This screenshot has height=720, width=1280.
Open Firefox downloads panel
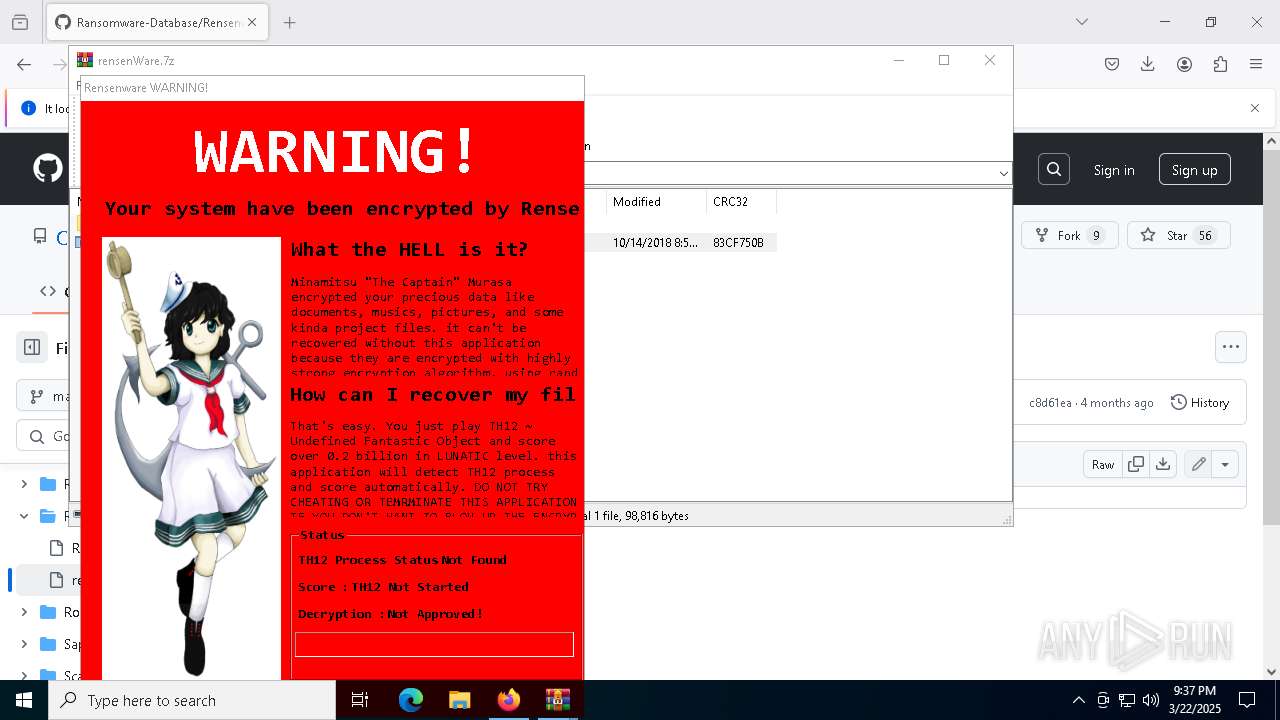(1148, 64)
